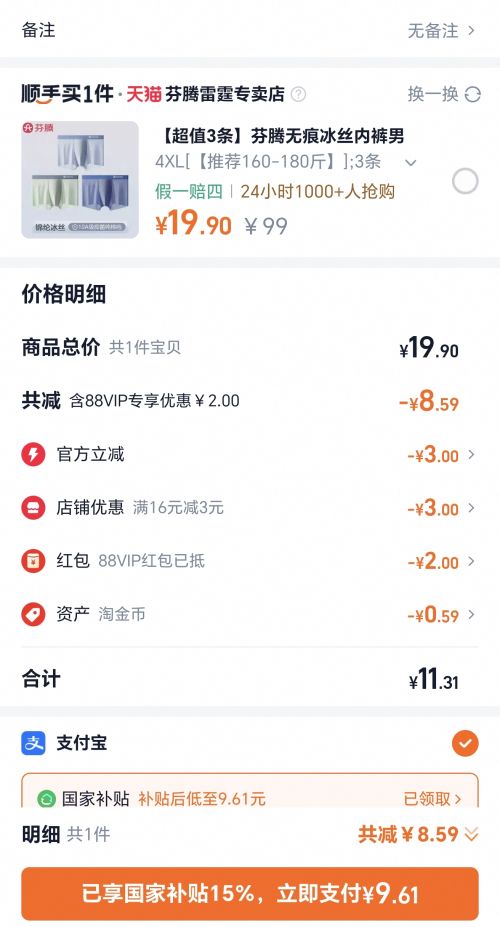Tap the 店铺优惠 shop icon
Image resolution: width=500 pixels, height=927 pixels.
pyautogui.click(x=33, y=508)
